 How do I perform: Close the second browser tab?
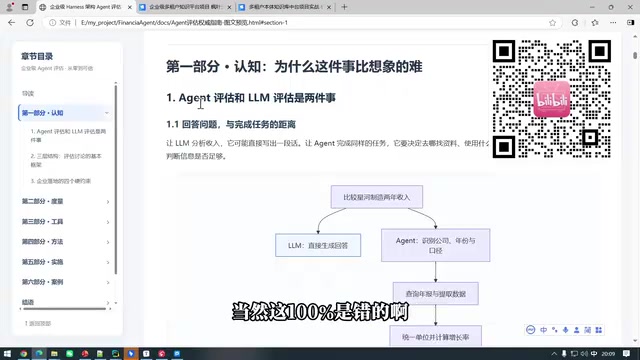(x=229, y=7)
